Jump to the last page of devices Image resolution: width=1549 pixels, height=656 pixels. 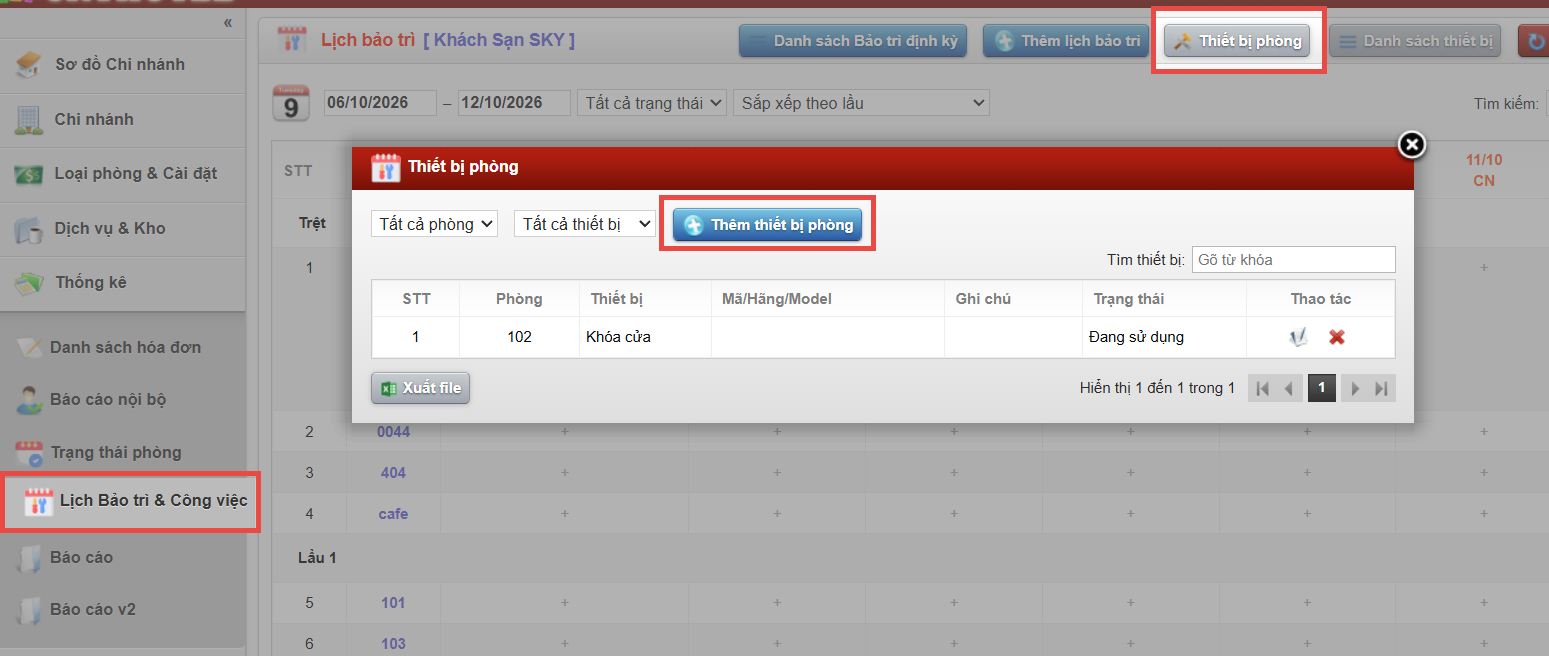click(1382, 388)
